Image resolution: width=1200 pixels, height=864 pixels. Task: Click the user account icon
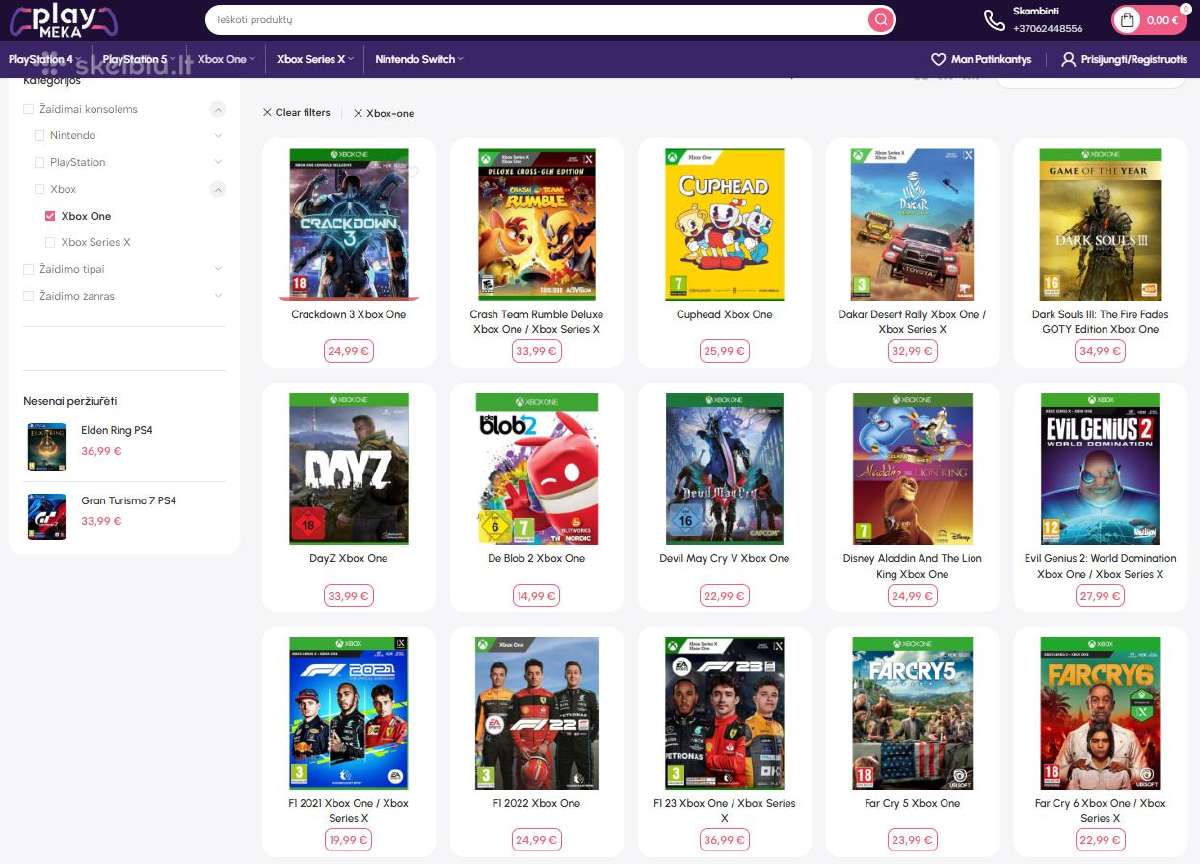pos(1068,60)
